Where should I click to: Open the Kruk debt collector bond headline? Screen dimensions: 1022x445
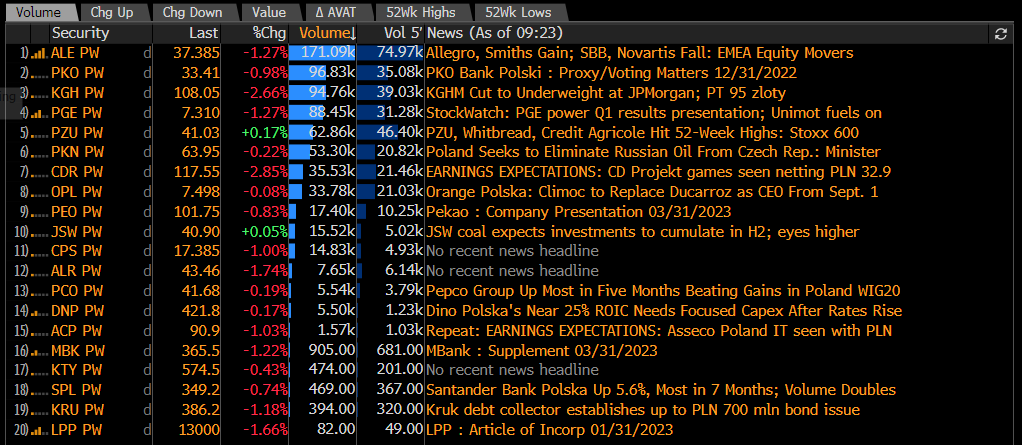643,410
